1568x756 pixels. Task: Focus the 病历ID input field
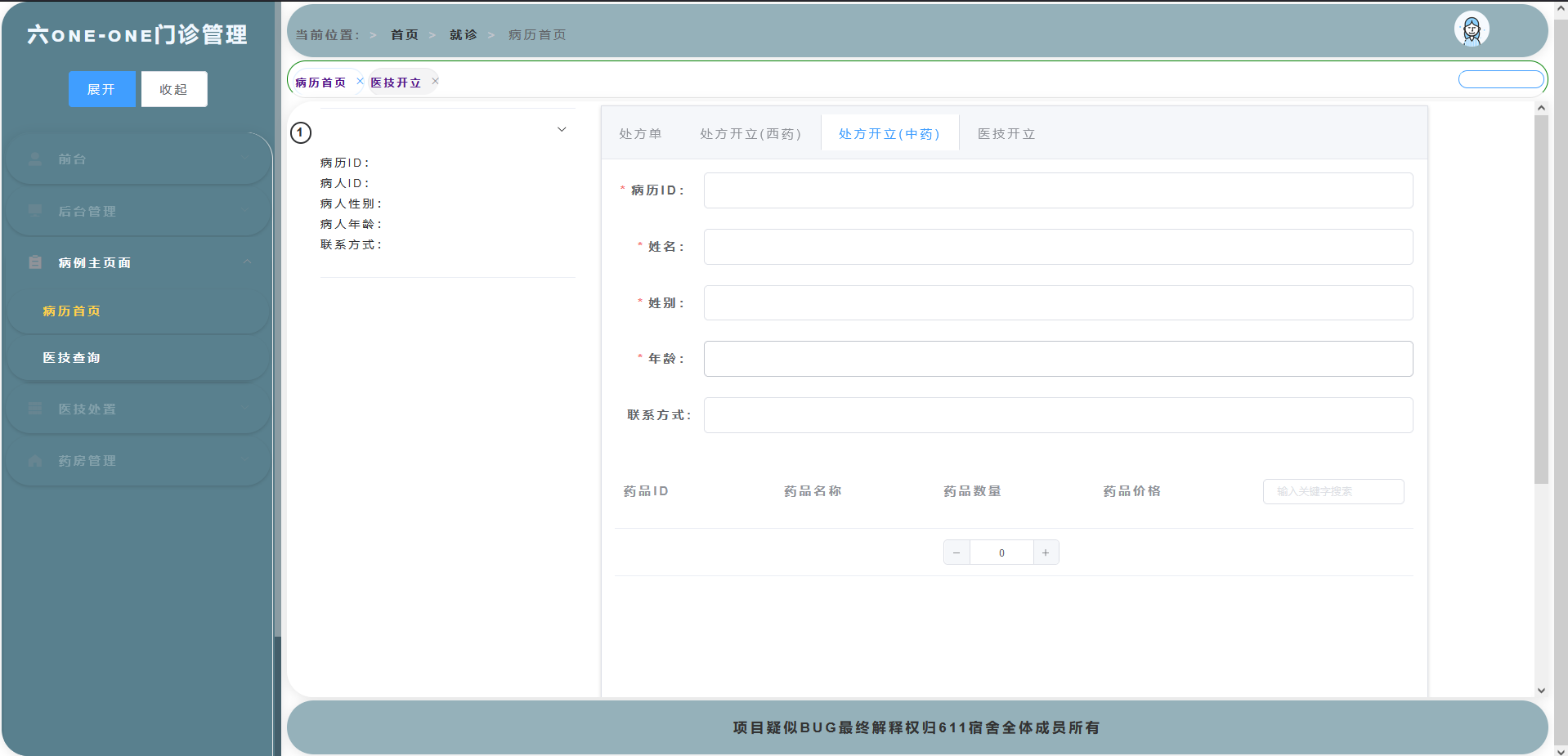pyautogui.click(x=1058, y=190)
